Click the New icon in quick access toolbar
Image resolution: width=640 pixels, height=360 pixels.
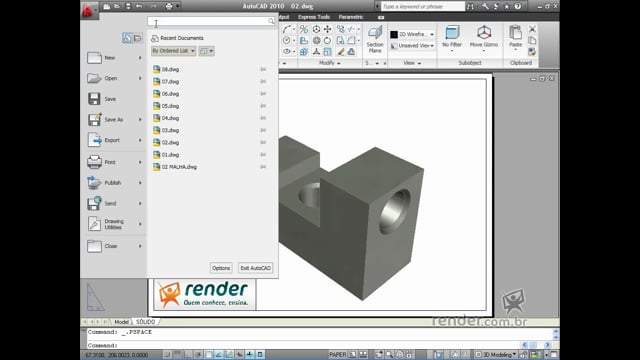[x=107, y=7]
